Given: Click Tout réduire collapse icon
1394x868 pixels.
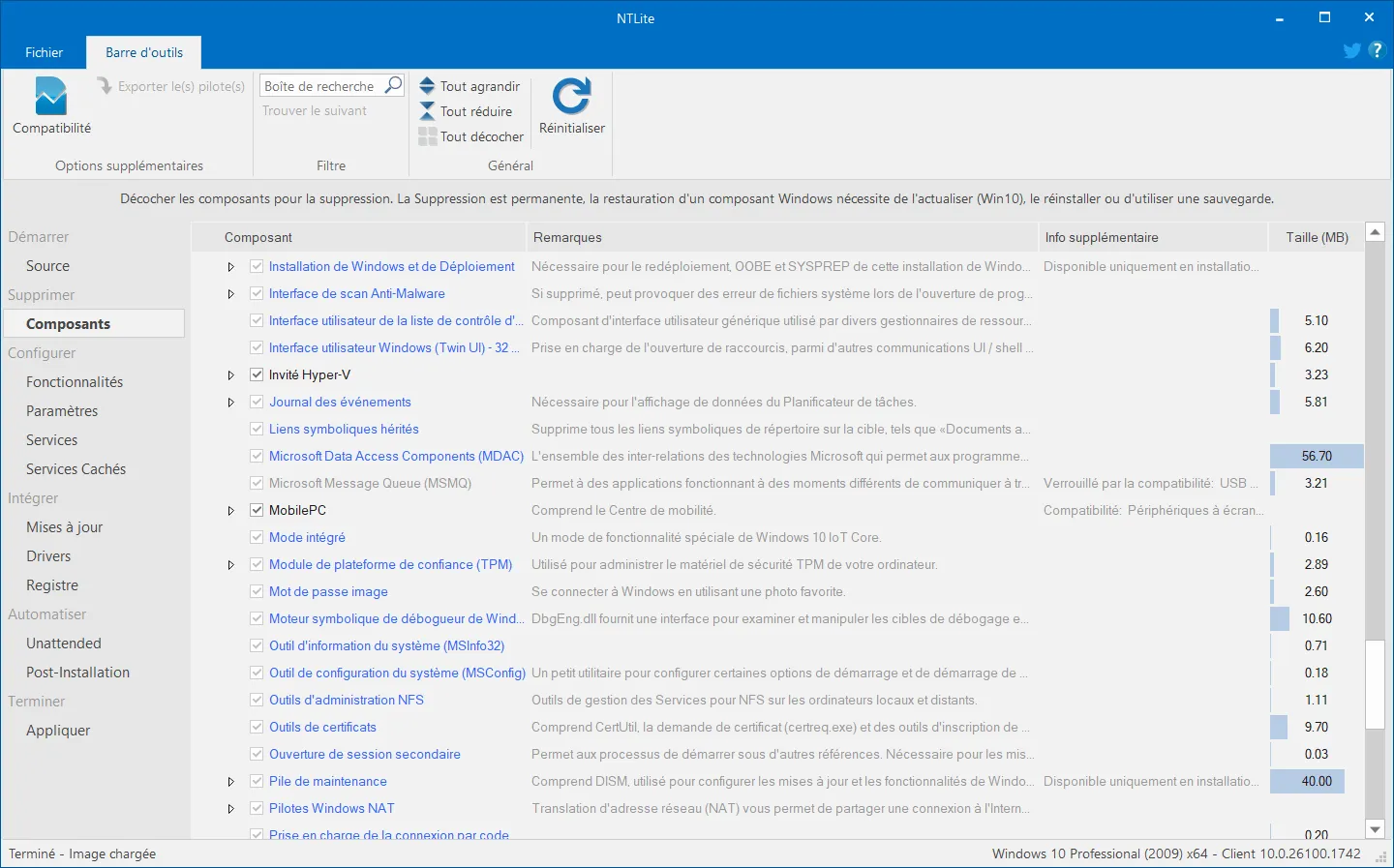Looking at the screenshot, I should click(427, 111).
